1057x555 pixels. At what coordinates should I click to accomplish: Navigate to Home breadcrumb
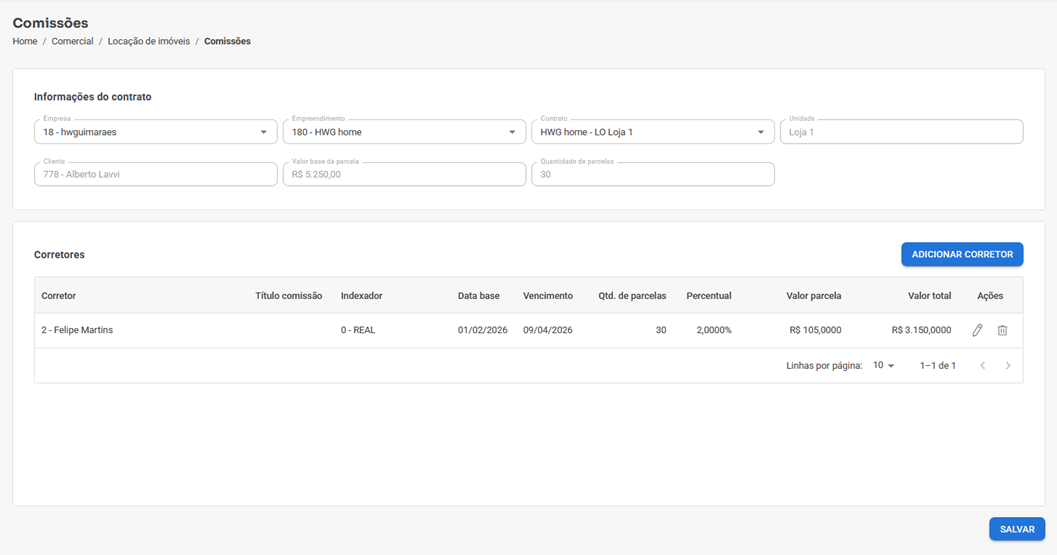(x=25, y=41)
